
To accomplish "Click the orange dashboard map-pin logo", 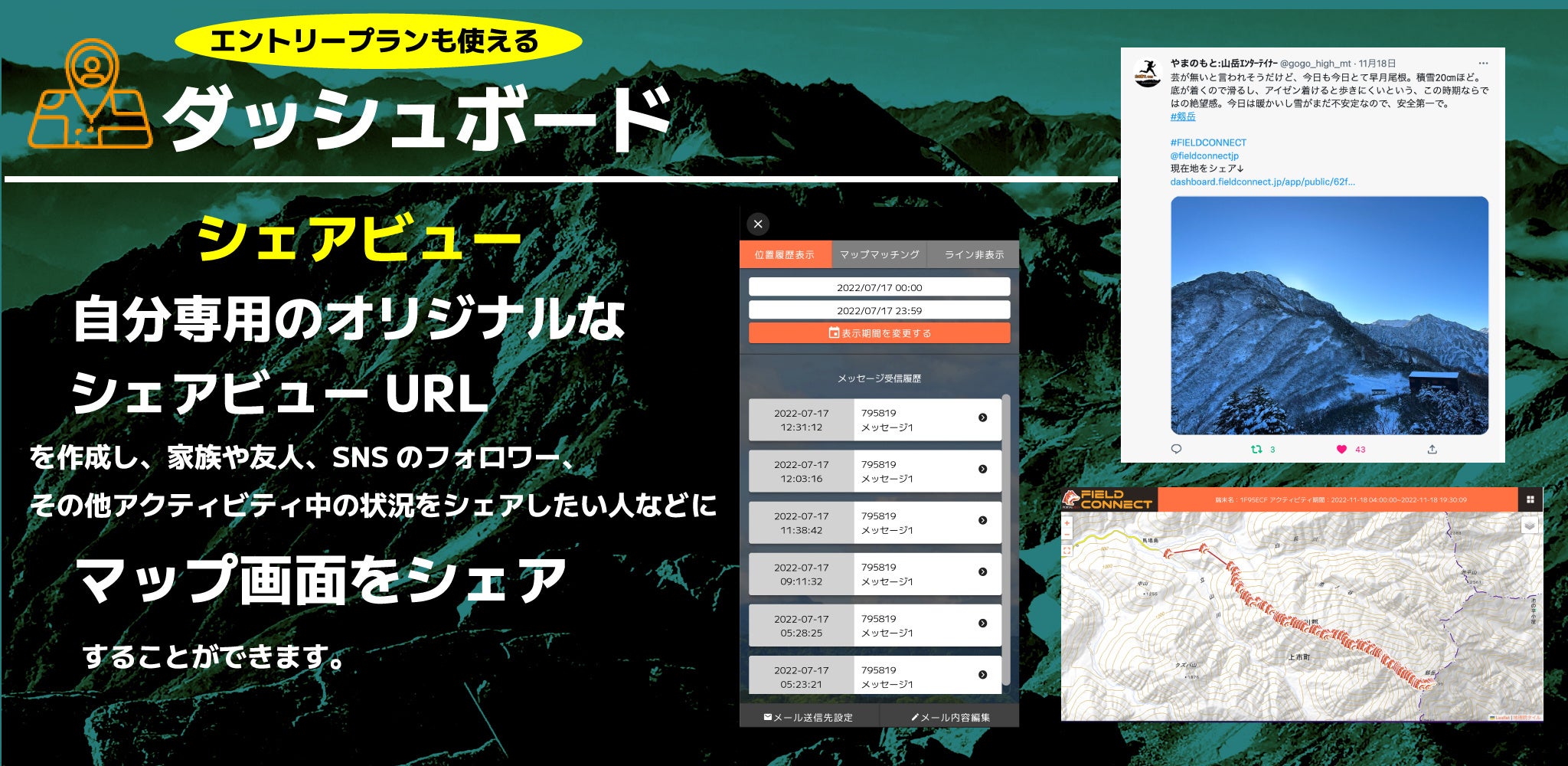I will tap(91, 93).
